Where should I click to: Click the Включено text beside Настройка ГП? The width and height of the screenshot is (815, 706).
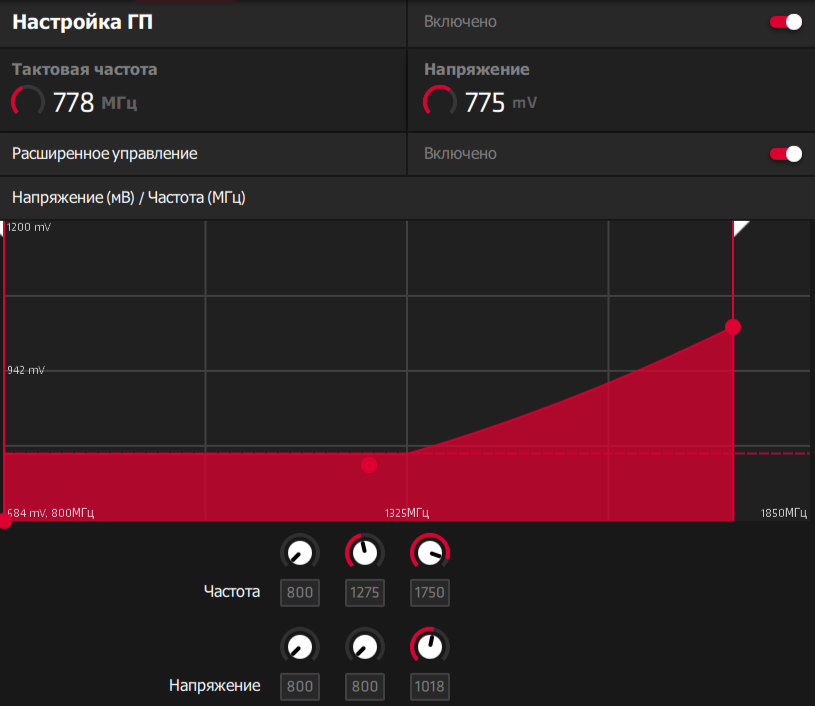(460, 22)
